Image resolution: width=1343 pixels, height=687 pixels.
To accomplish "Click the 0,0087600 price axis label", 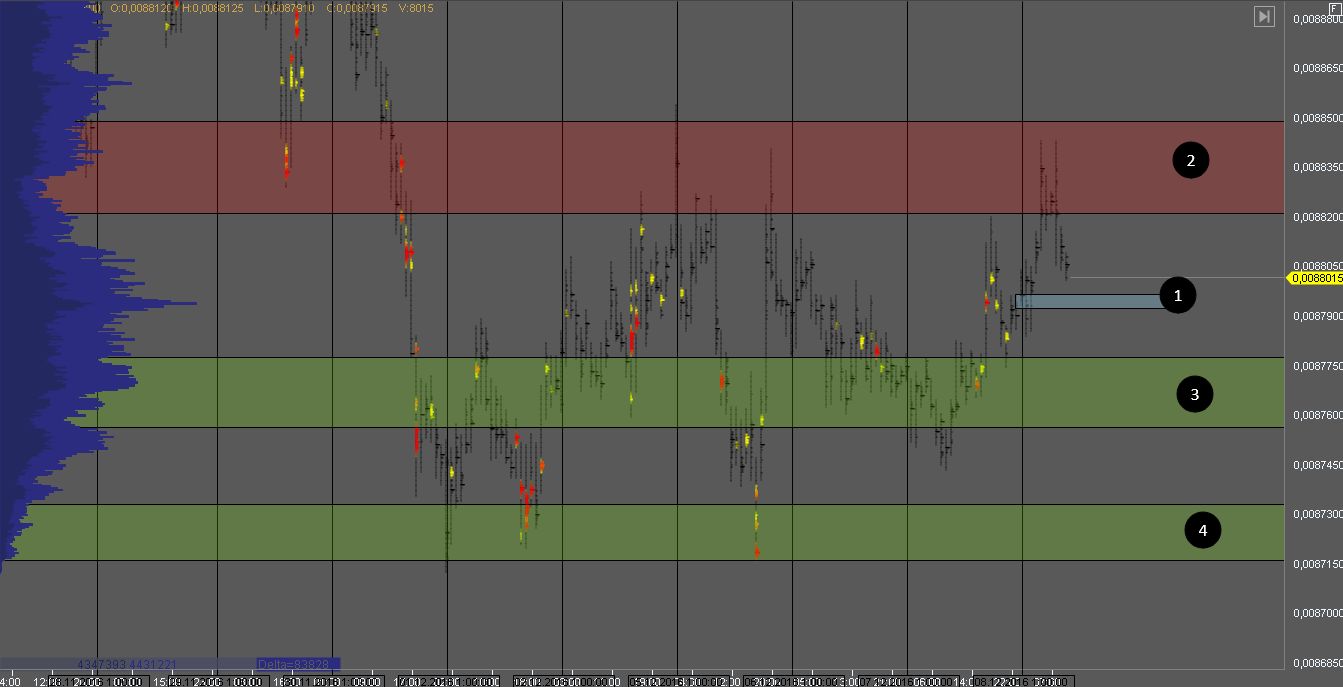I will [x=1317, y=415].
